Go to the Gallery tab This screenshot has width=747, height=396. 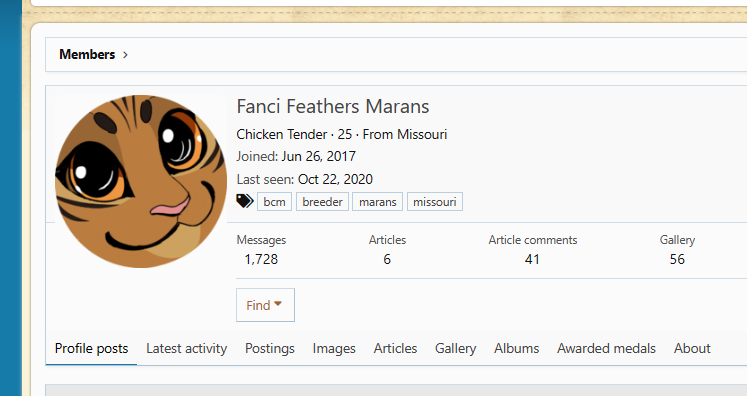coord(455,348)
